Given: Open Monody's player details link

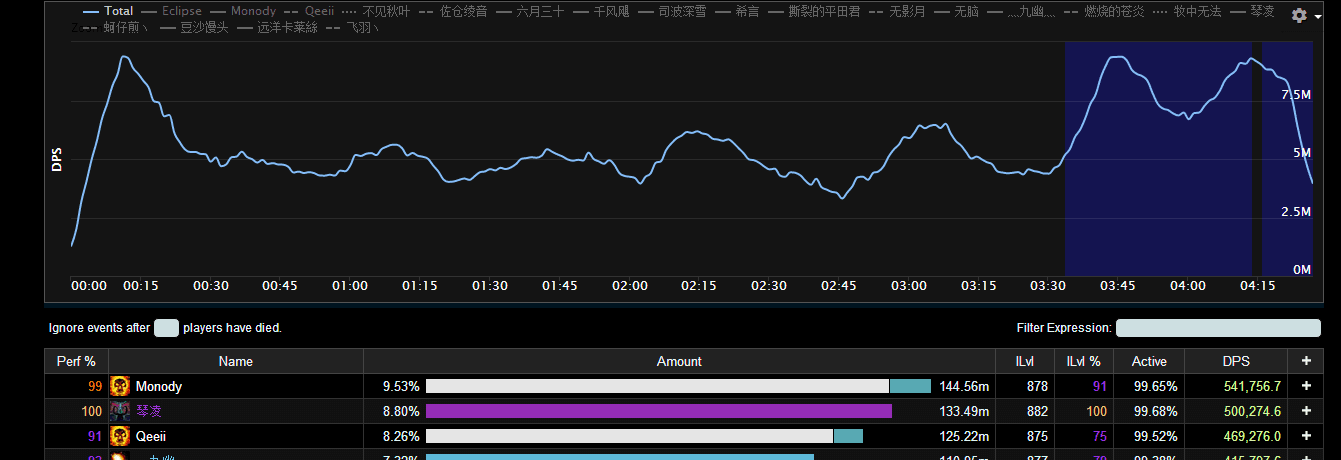Looking at the screenshot, I should coord(159,386).
